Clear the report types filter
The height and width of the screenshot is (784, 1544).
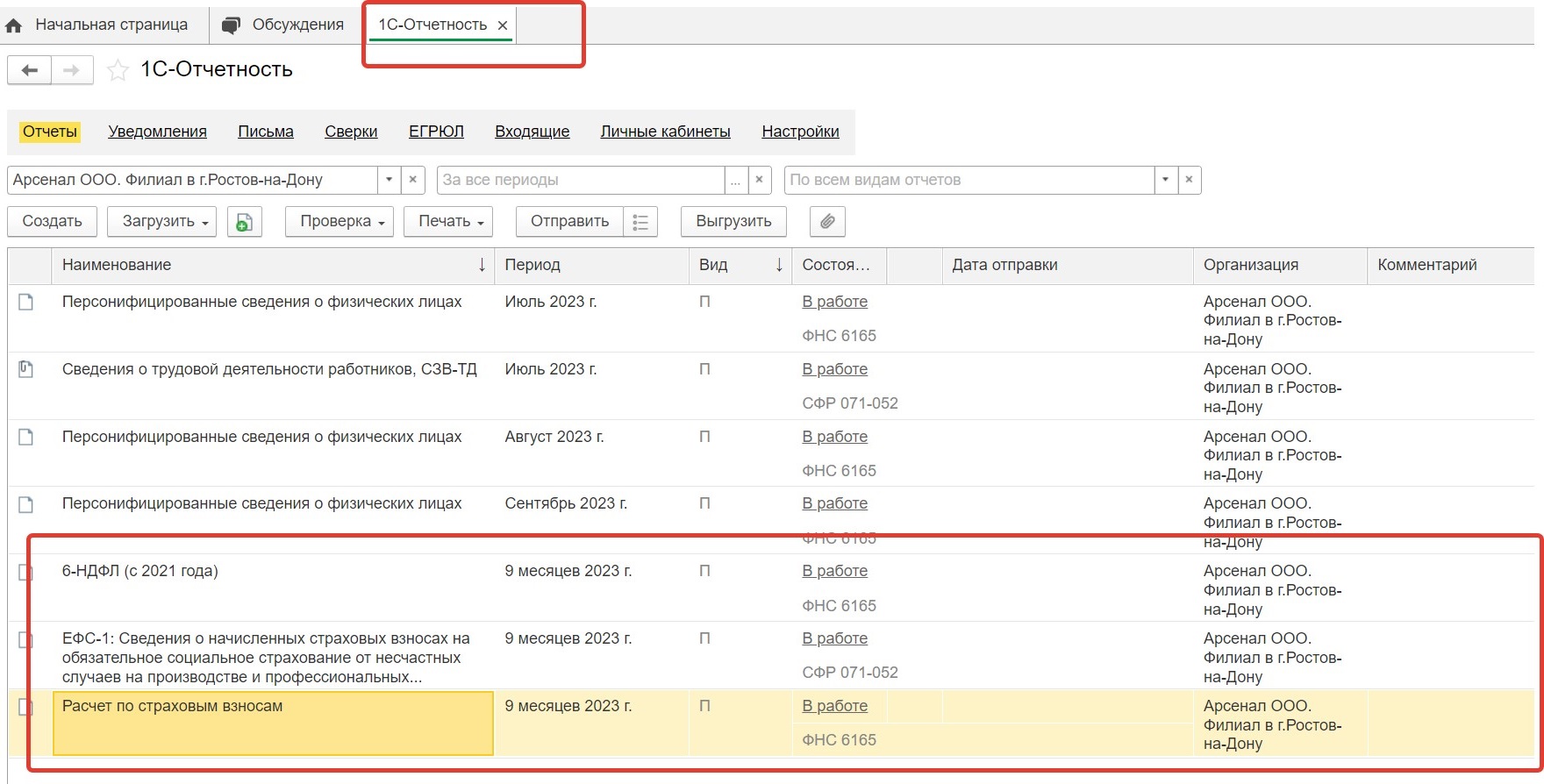1190,180
